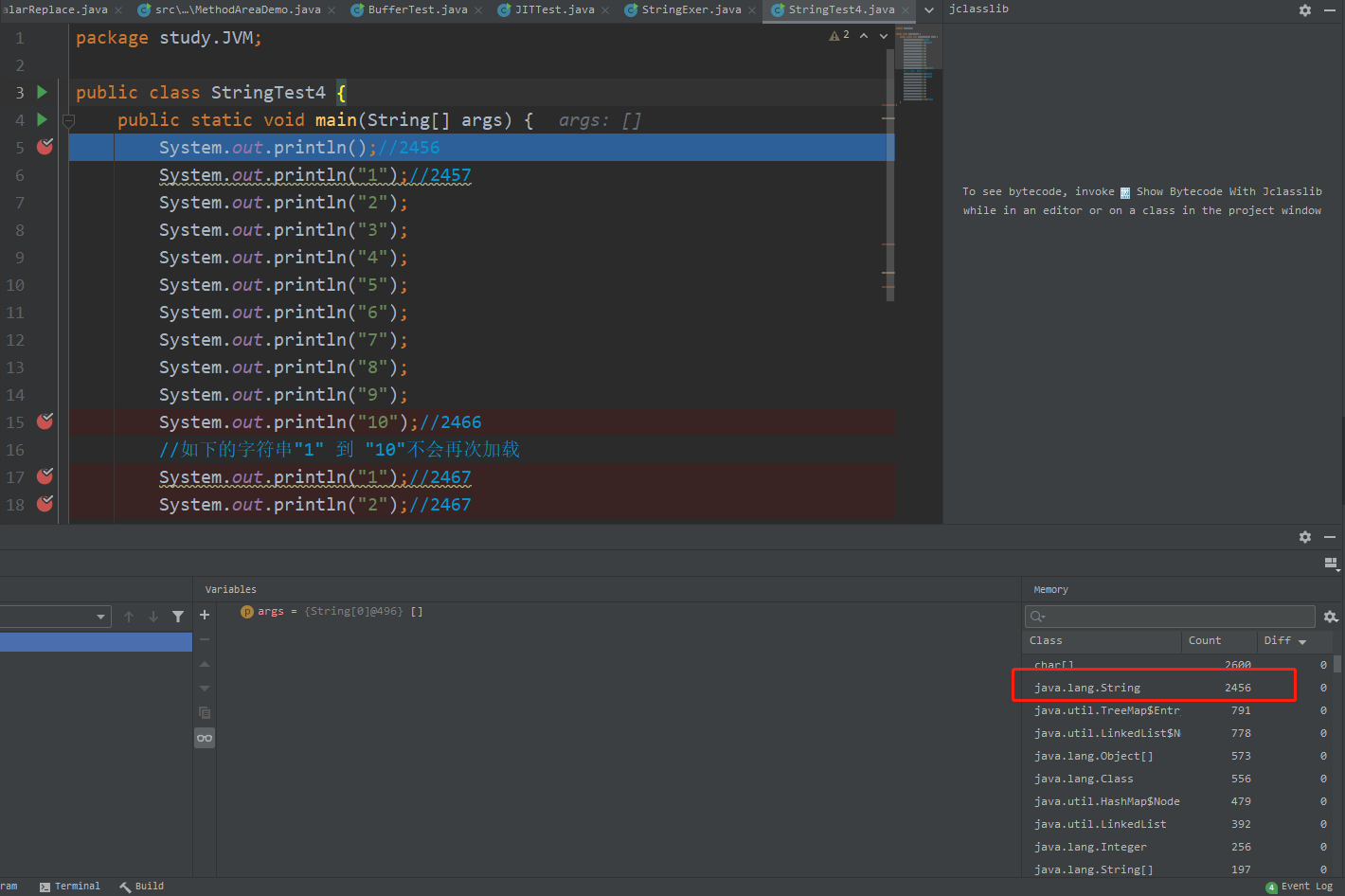Select the java.lang.String[] memory row
Screen dimensions: 1345x896
click(x=1178, y=869)
